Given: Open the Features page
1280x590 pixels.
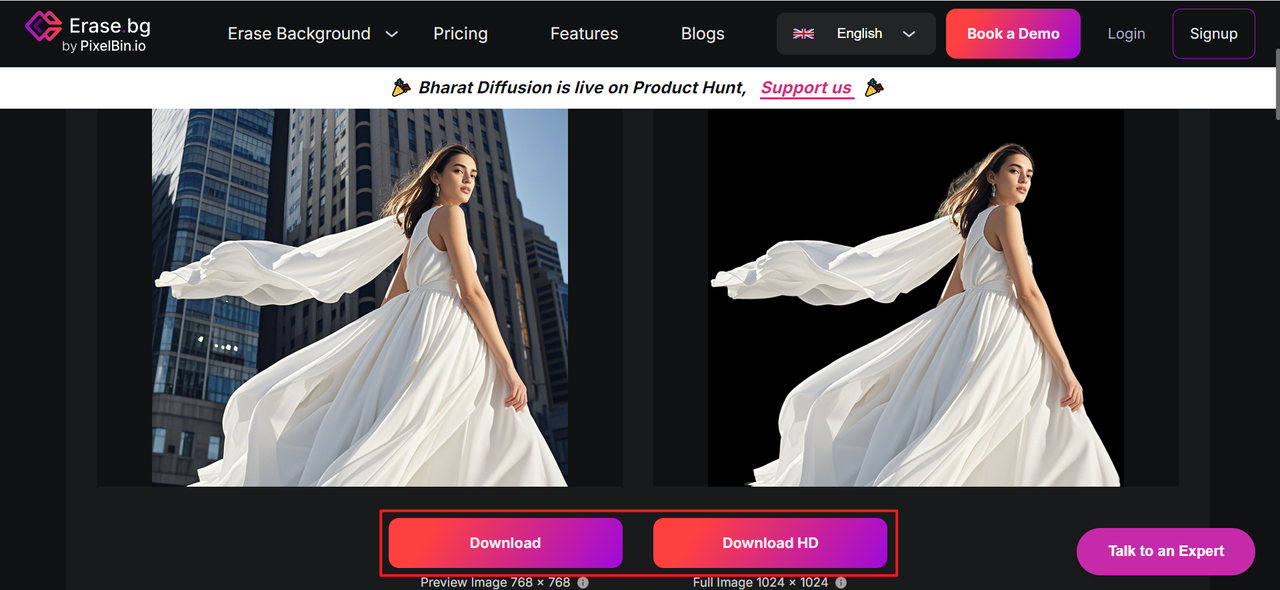Looking at the screenshot, I should click(584, 34).
